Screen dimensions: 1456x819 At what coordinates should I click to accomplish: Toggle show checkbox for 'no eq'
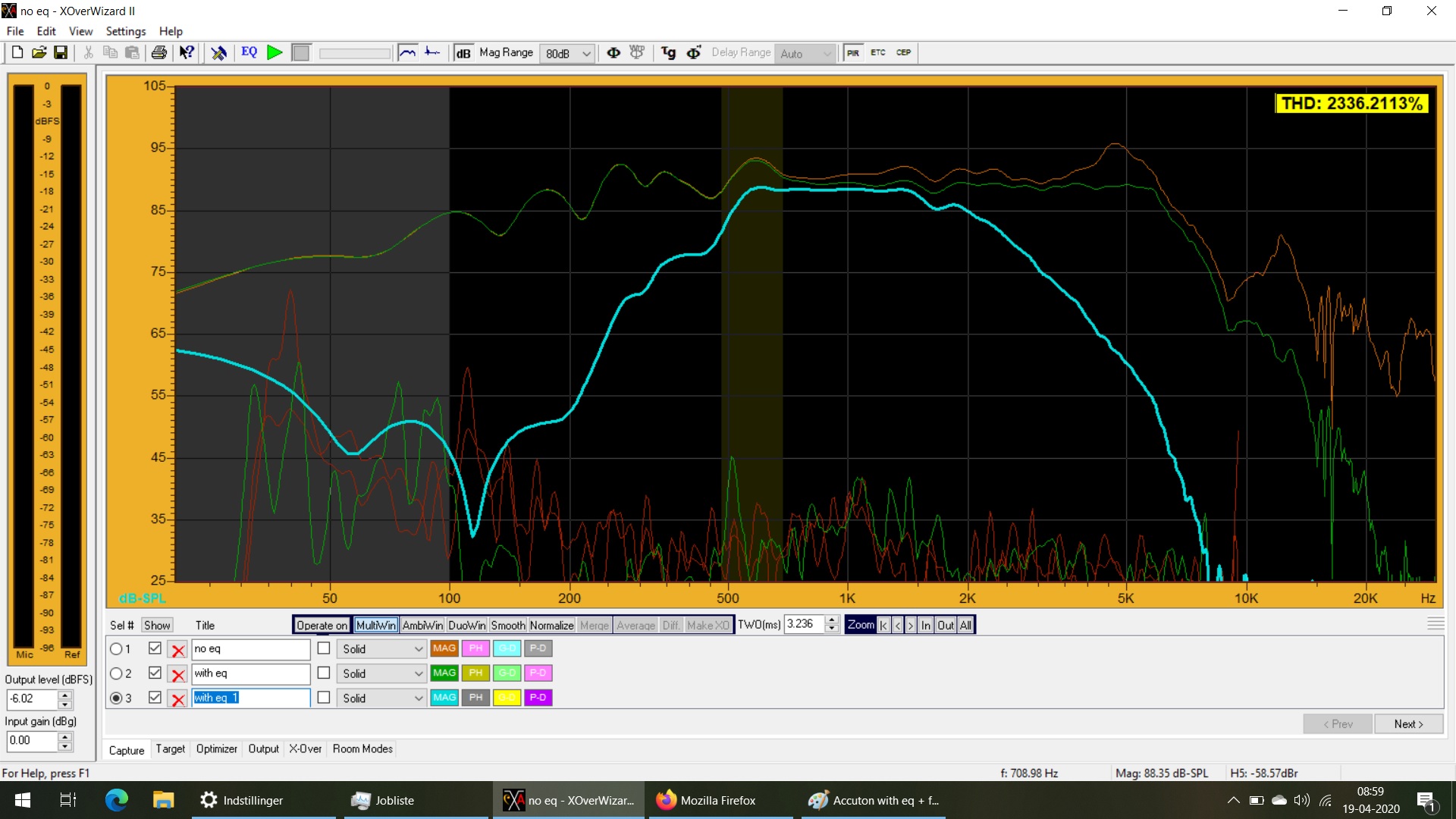(x=155, y=648)
